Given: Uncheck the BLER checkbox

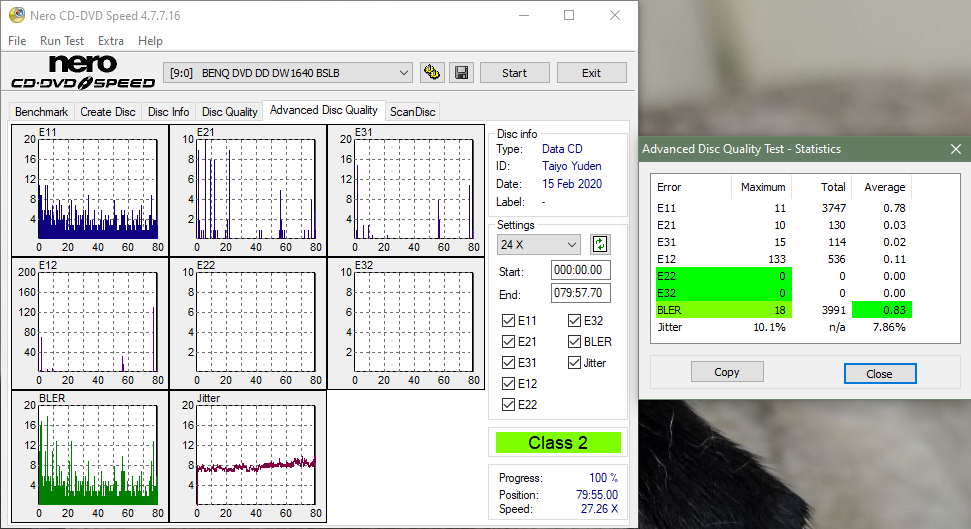Looking at the screenshot, I should click(574, 341).
